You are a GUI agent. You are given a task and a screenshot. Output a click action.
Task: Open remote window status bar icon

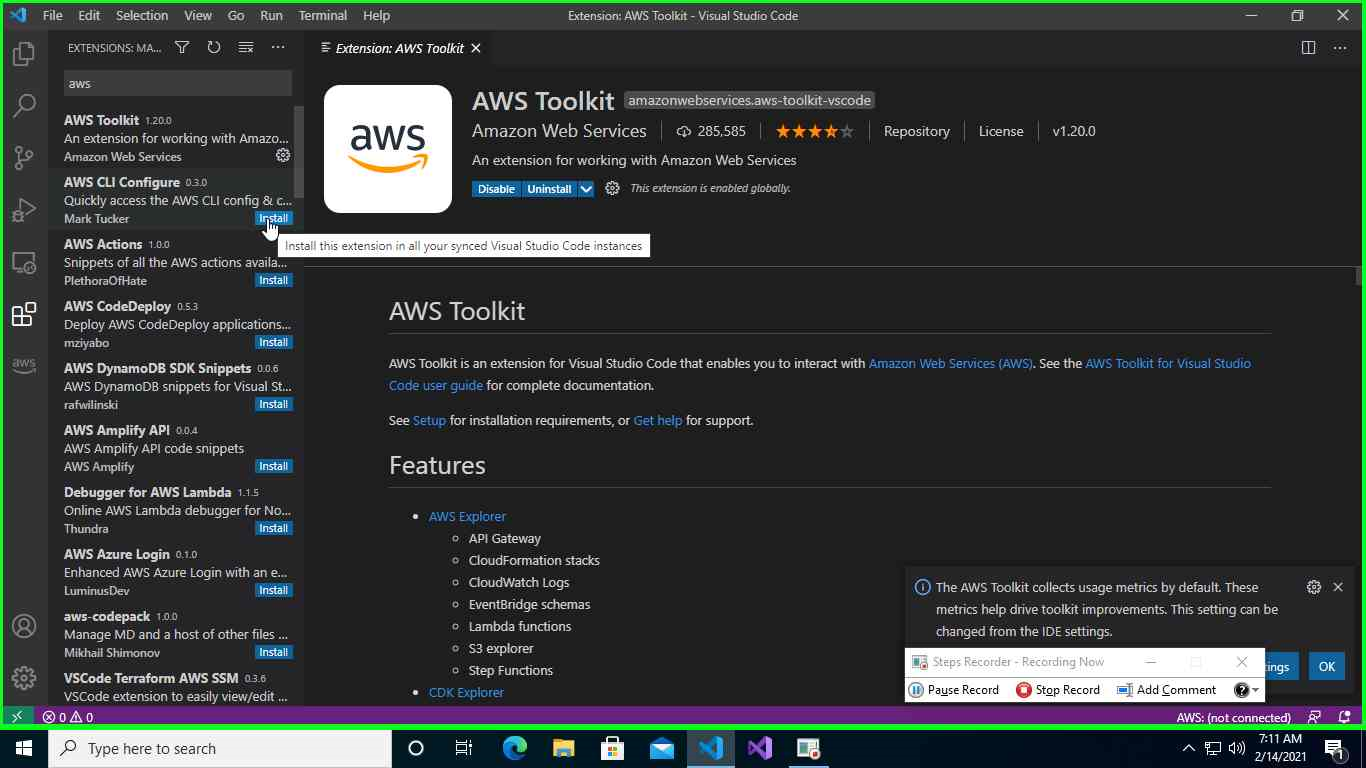point(17,717)
